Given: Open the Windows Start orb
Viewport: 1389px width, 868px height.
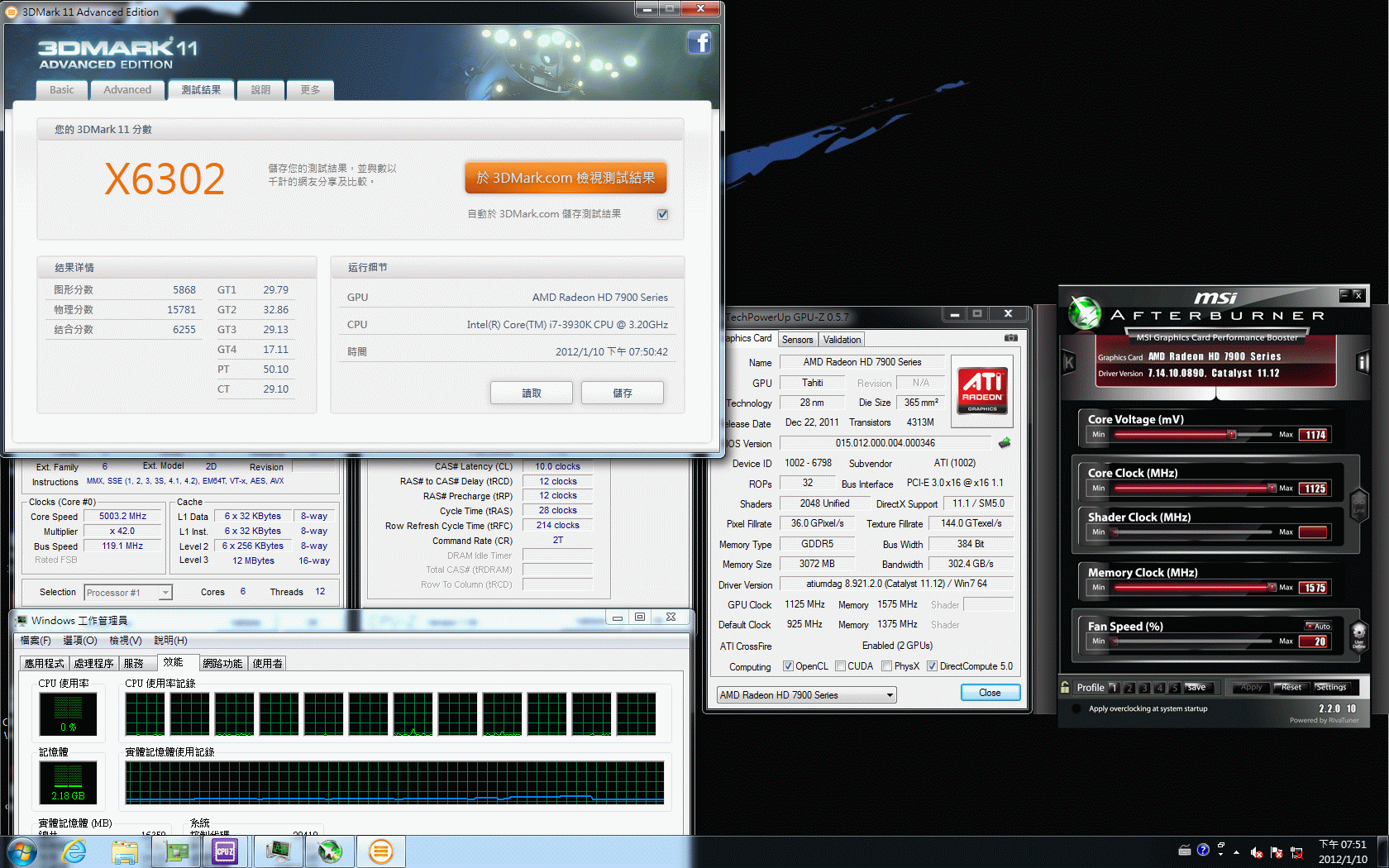Looking at the screenshot, I should tap(21, 851).
